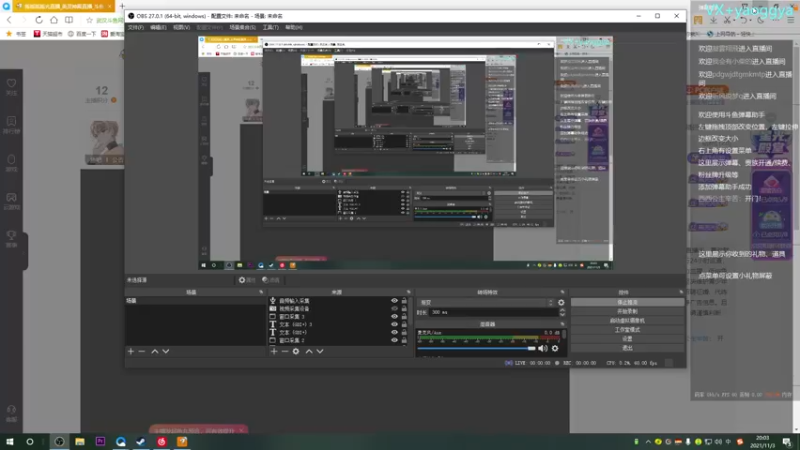Pop out the Controls dock panel
Screen dimensions: 800x450
click(x=681, y=292)
